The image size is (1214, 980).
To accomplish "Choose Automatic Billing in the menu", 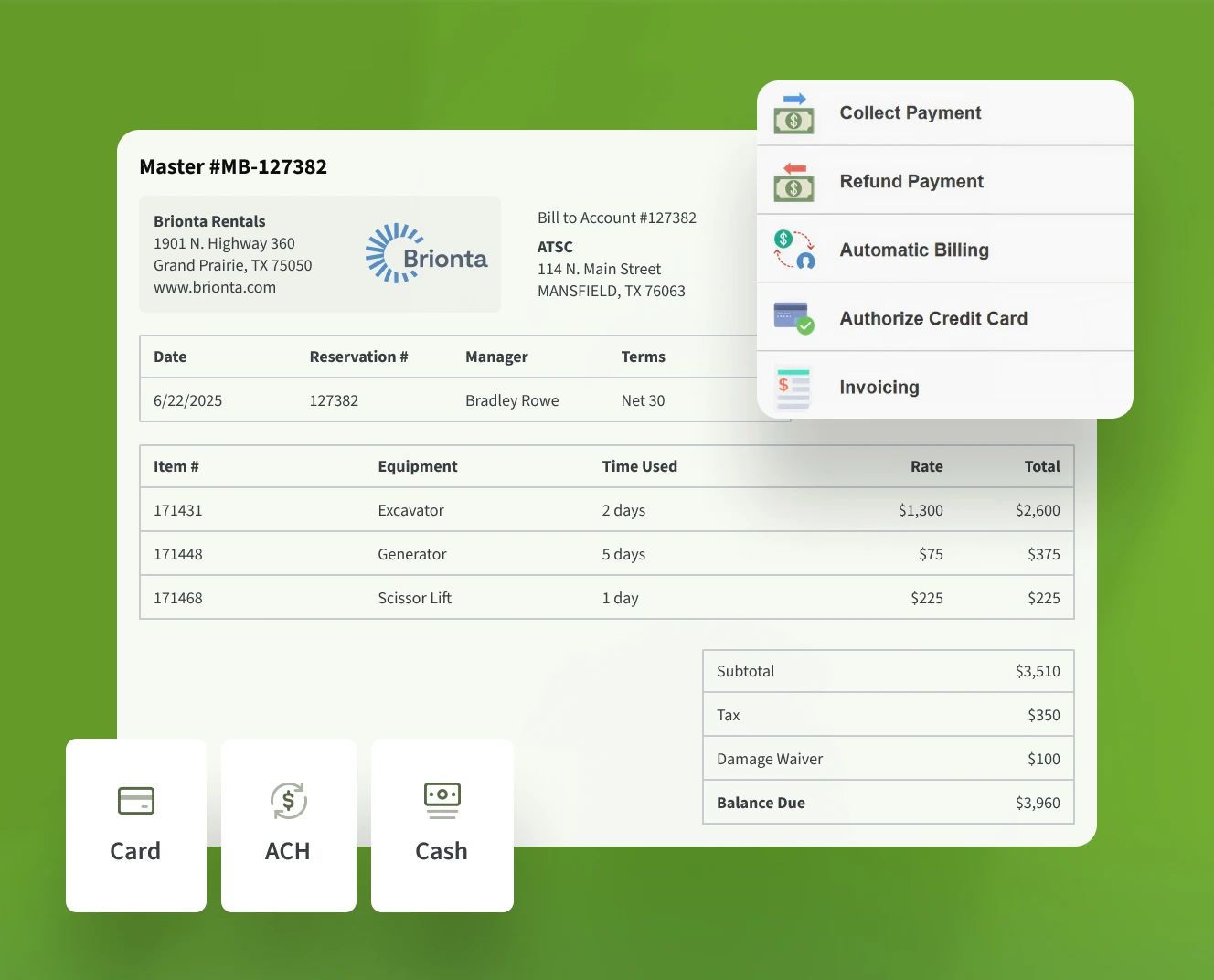I will (x=914, y=250).
